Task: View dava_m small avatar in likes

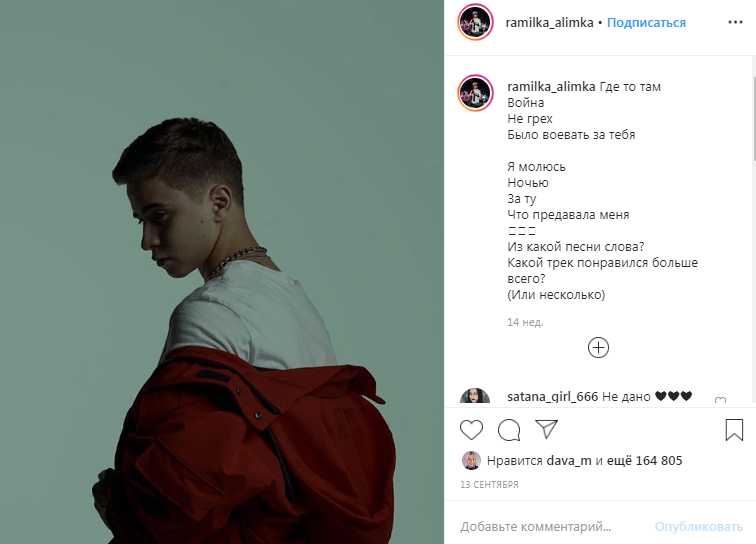Action: 471,461
